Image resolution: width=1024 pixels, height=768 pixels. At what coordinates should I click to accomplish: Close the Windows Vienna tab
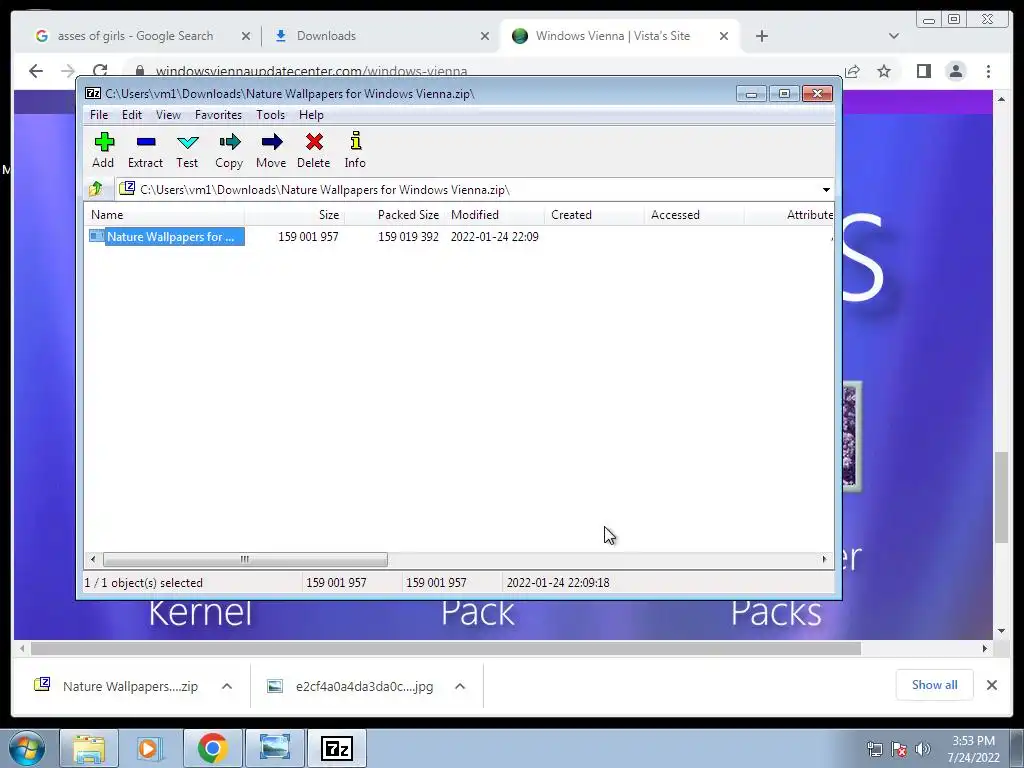[724, 37]
